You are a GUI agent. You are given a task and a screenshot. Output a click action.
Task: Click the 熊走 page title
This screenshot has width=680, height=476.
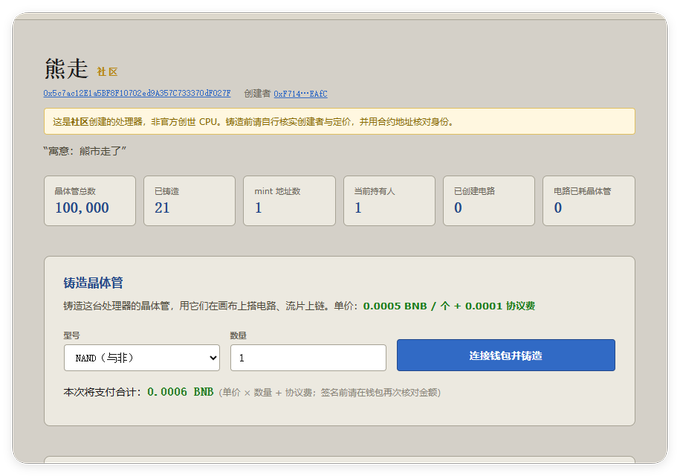pyautogui.click(x=66, y=69)
